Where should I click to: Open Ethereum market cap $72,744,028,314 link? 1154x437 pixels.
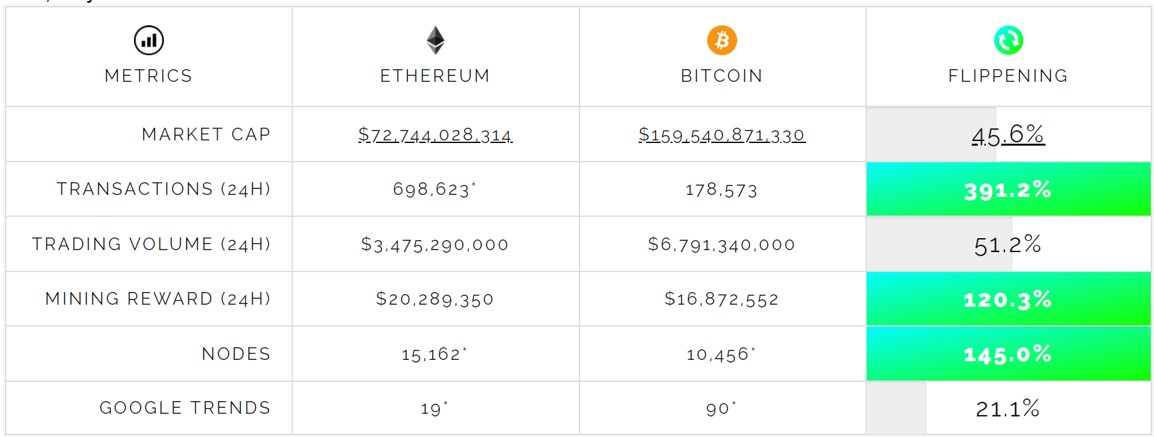click(435, 135)
